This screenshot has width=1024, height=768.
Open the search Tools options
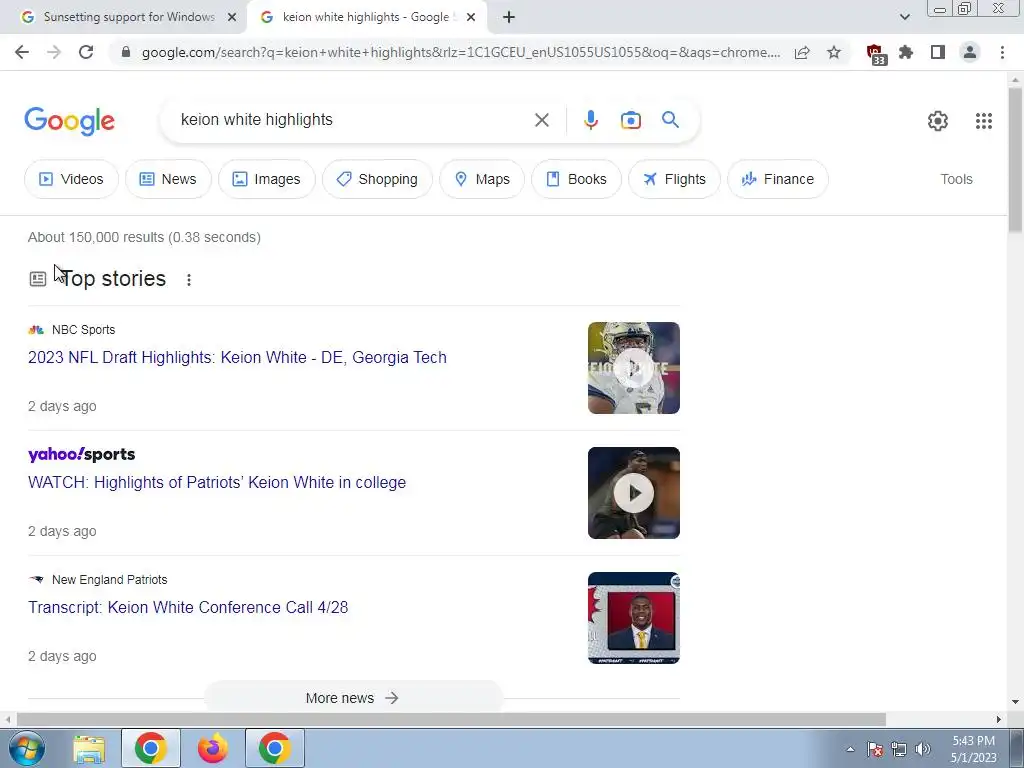tap(956, 179)
